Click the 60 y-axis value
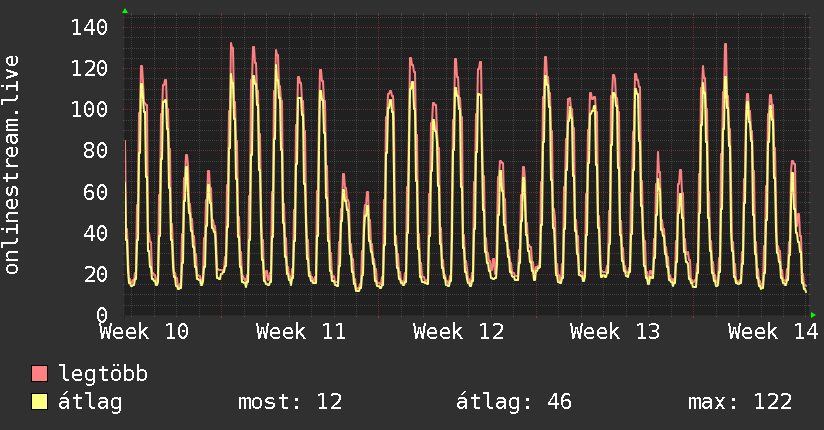Image resolution: width=824 pixels, height=430 pixels. point(96,192)
